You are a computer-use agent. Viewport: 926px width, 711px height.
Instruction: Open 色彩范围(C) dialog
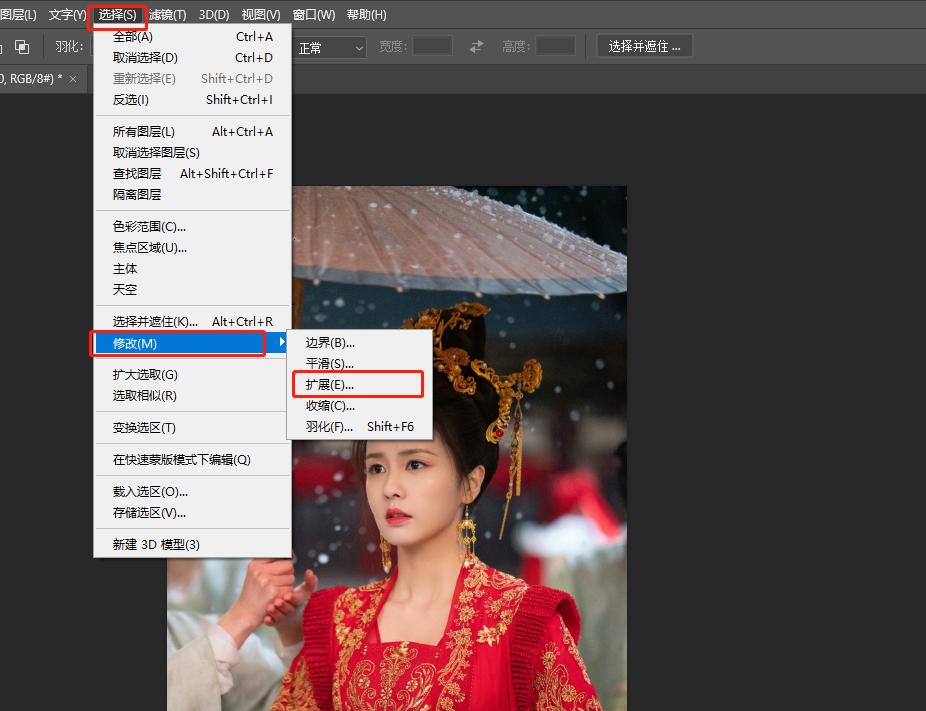tap(140, 226)
